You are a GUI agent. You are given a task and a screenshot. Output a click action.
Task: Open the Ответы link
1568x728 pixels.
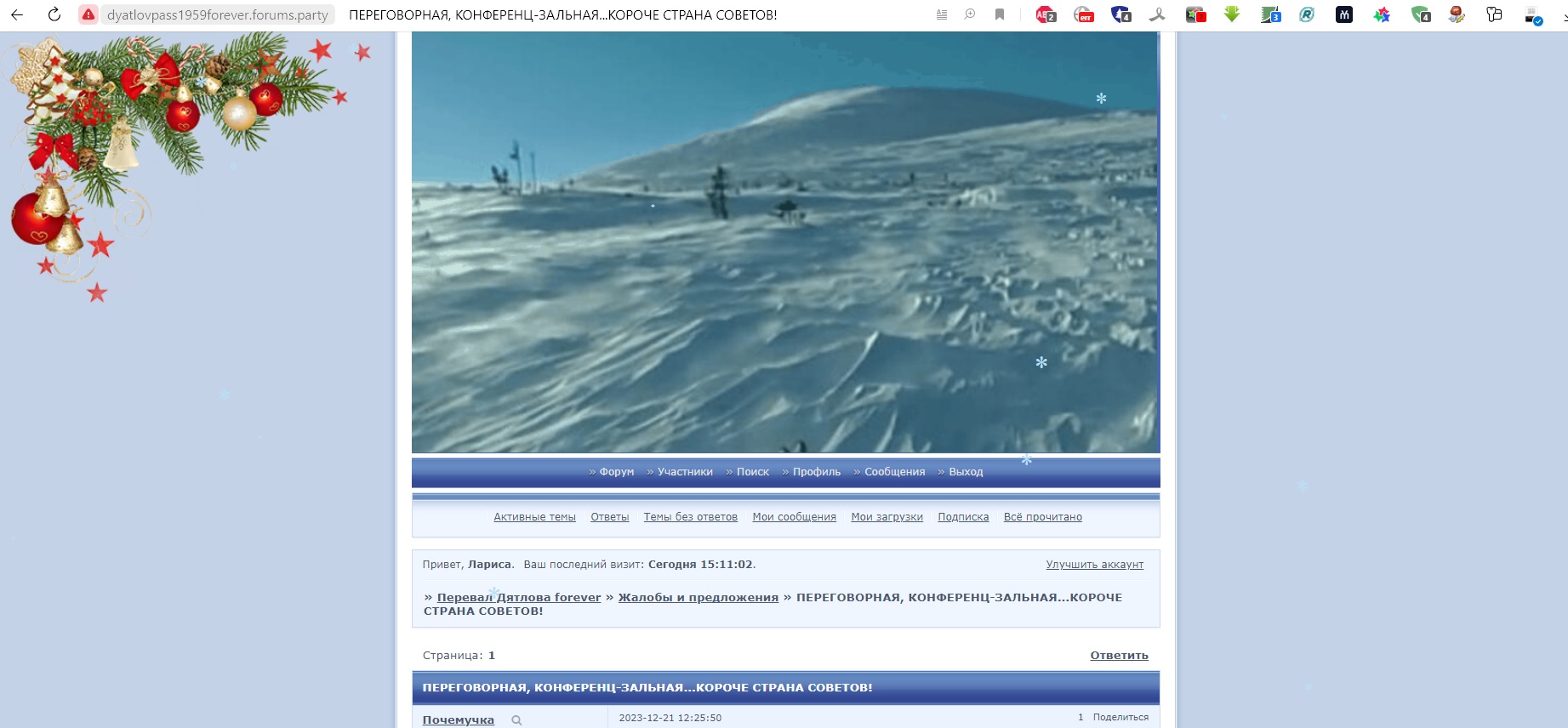610,517
